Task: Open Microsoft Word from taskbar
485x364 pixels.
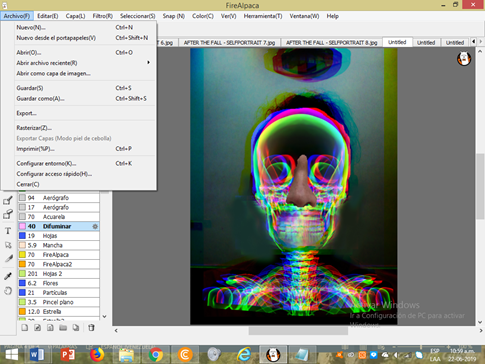Action: coord(37,355)
